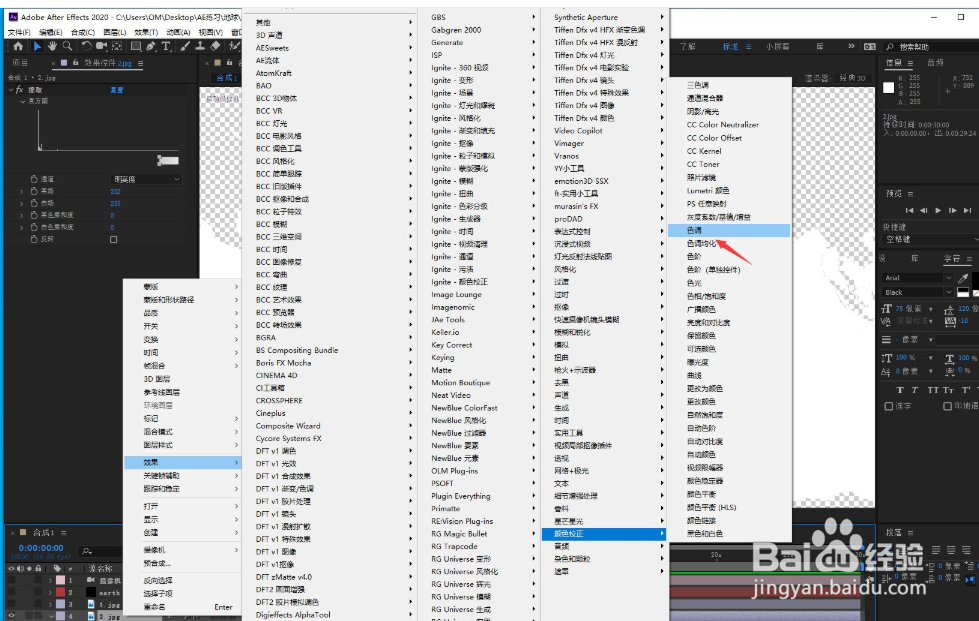Viewport: 979px width, 621px height.
Task: Switch to the 音频 panel tab
Action: point(935,62)
